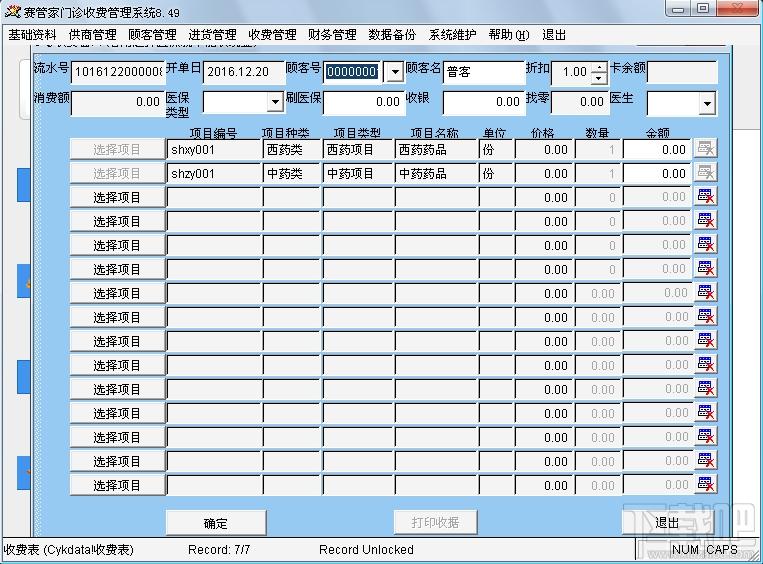Click the delete icon on the twelfth item row
This screenshot has height=564, width=763.
(705, 412)
